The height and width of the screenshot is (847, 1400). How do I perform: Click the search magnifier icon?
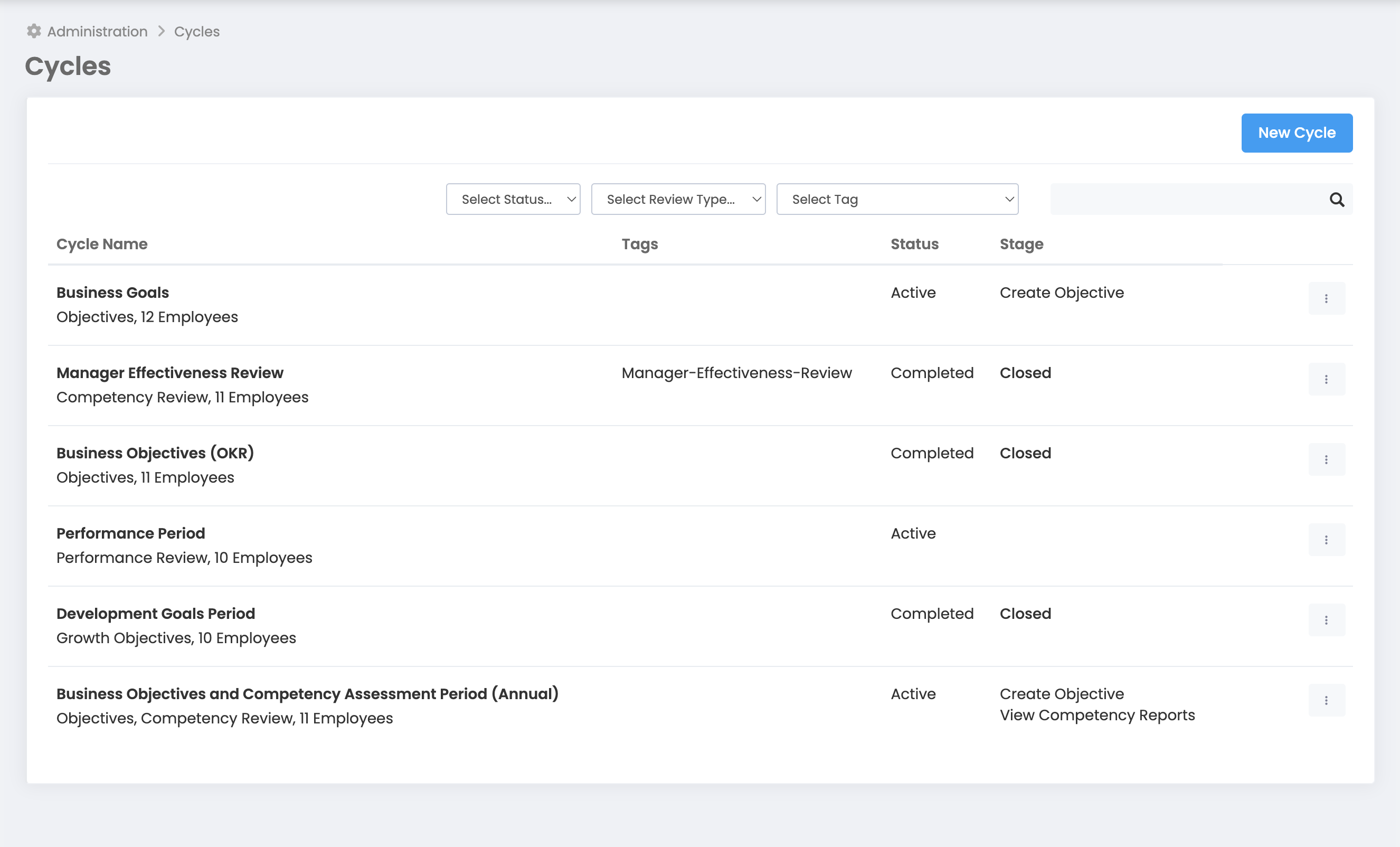click(1336, 200)
